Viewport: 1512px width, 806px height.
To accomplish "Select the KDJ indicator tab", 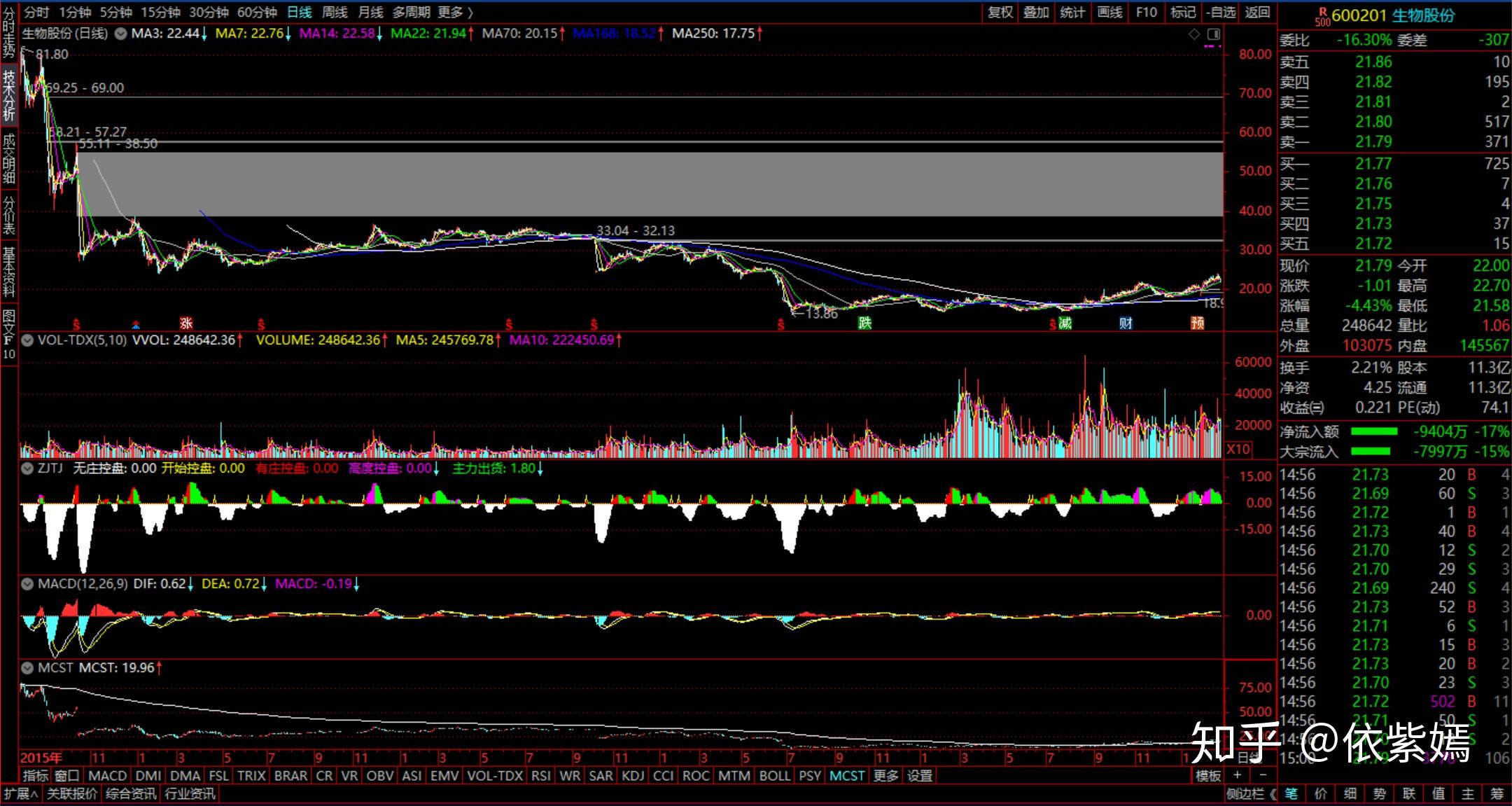I will coord(633,775).
